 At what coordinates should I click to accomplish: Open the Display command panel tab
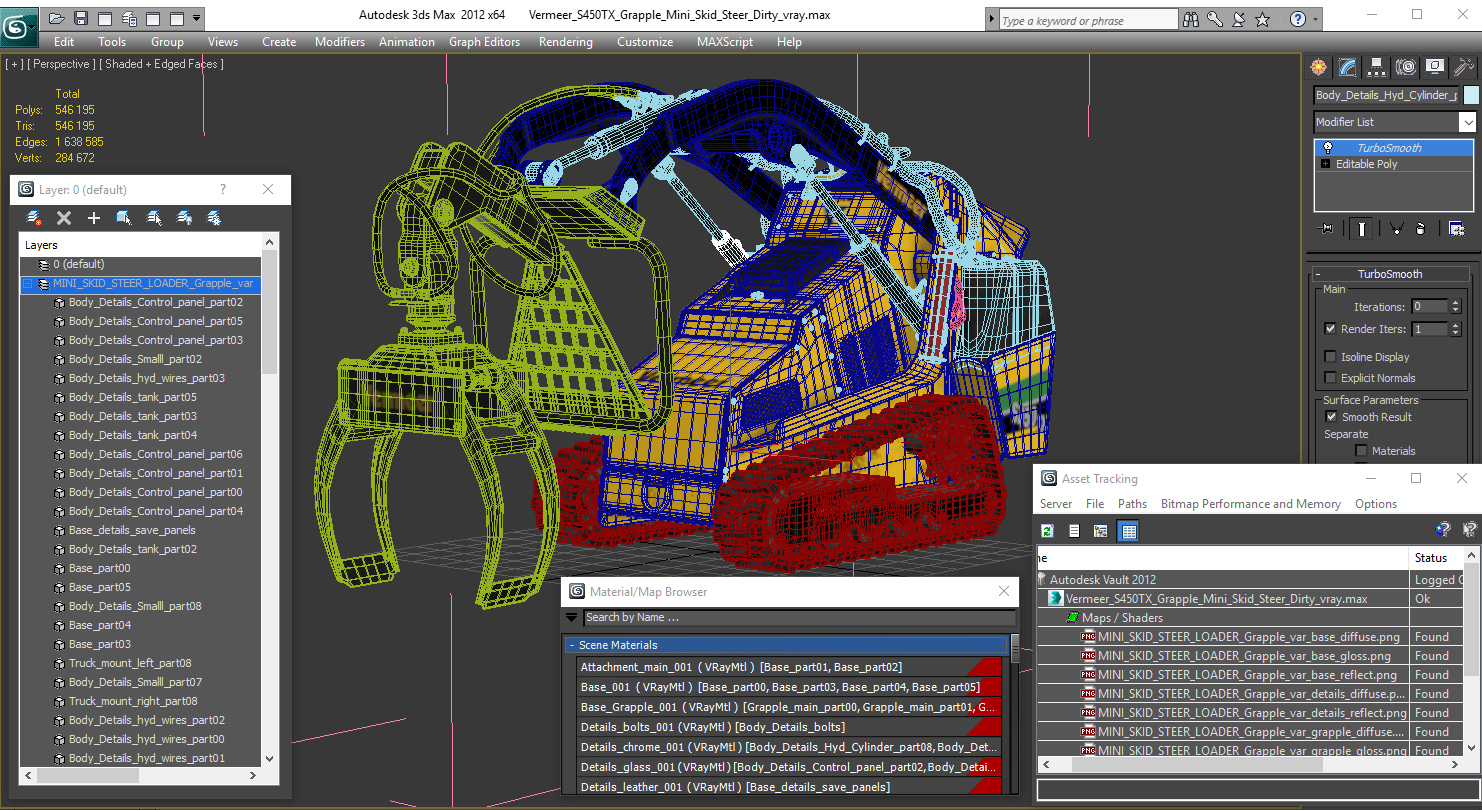pos(1435,67)
